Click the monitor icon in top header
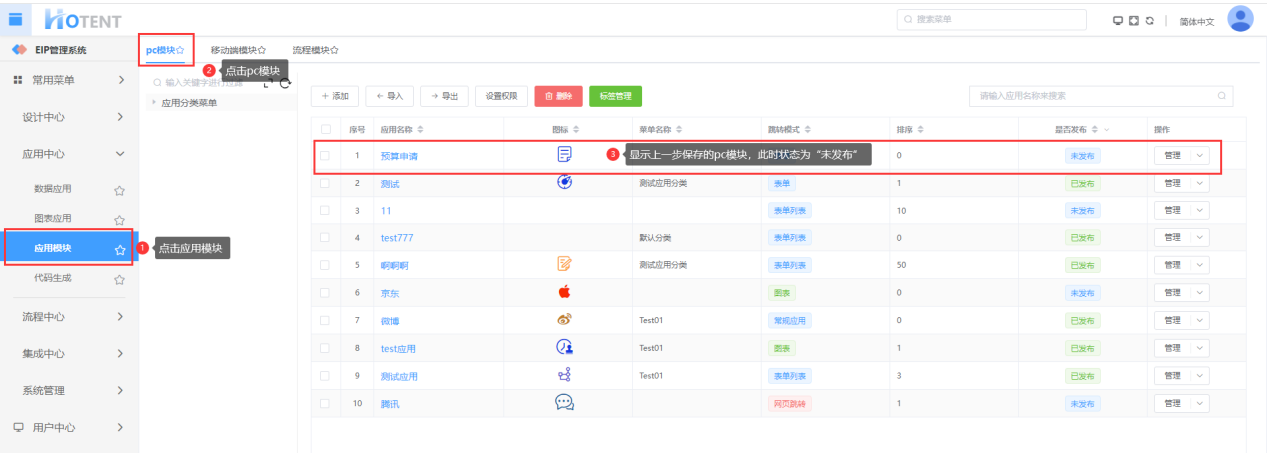The width and height of the screenshot is (1267, 453). point(1118,20)
